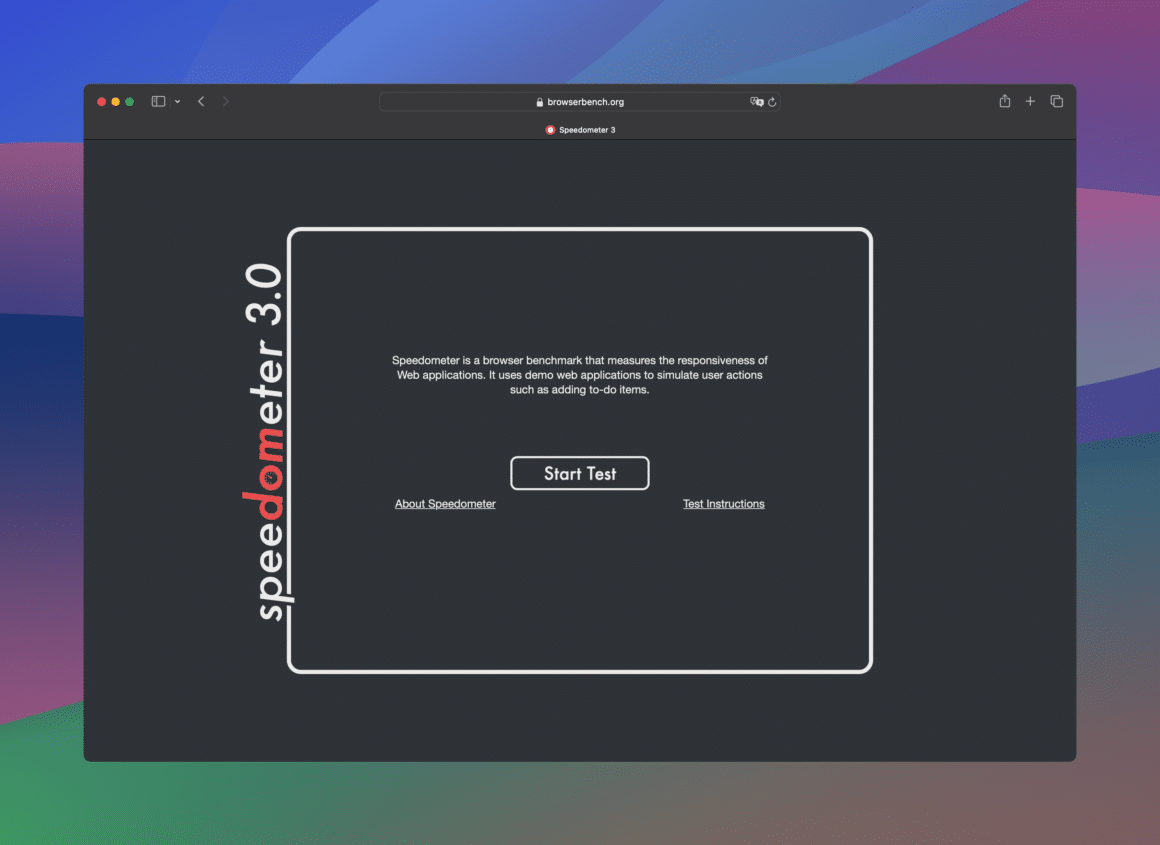Open a new tab with plus icon

(x=1030, y=102)
